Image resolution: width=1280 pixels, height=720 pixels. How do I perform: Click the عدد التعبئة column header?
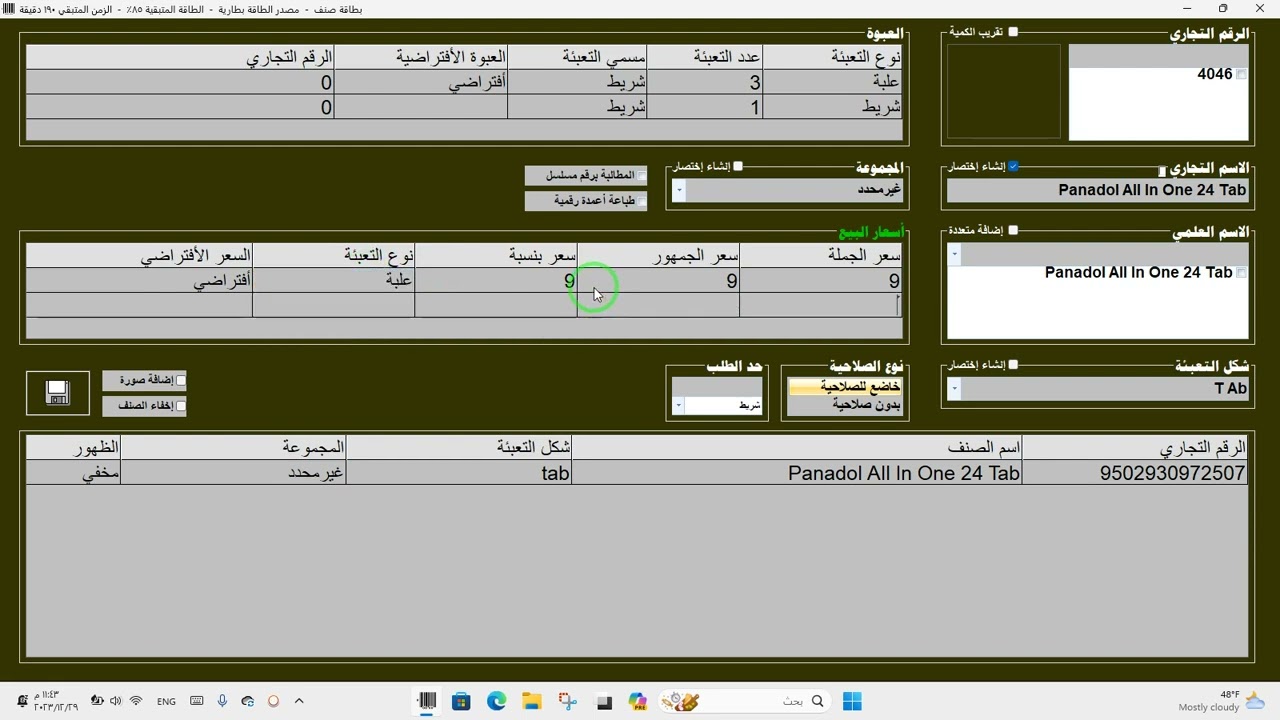705,57
